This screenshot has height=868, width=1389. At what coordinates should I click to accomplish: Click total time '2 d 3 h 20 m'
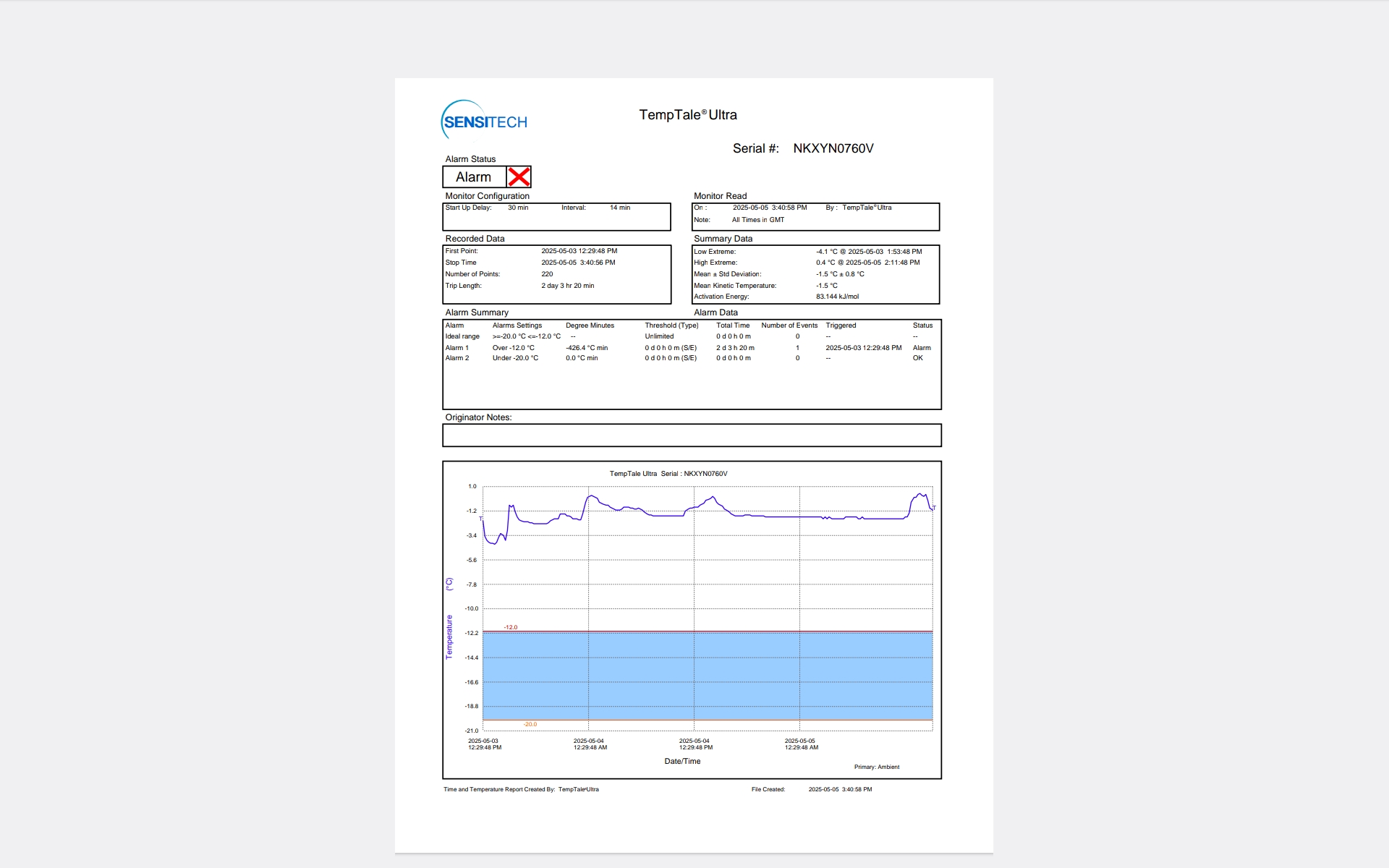click(735, 348)
